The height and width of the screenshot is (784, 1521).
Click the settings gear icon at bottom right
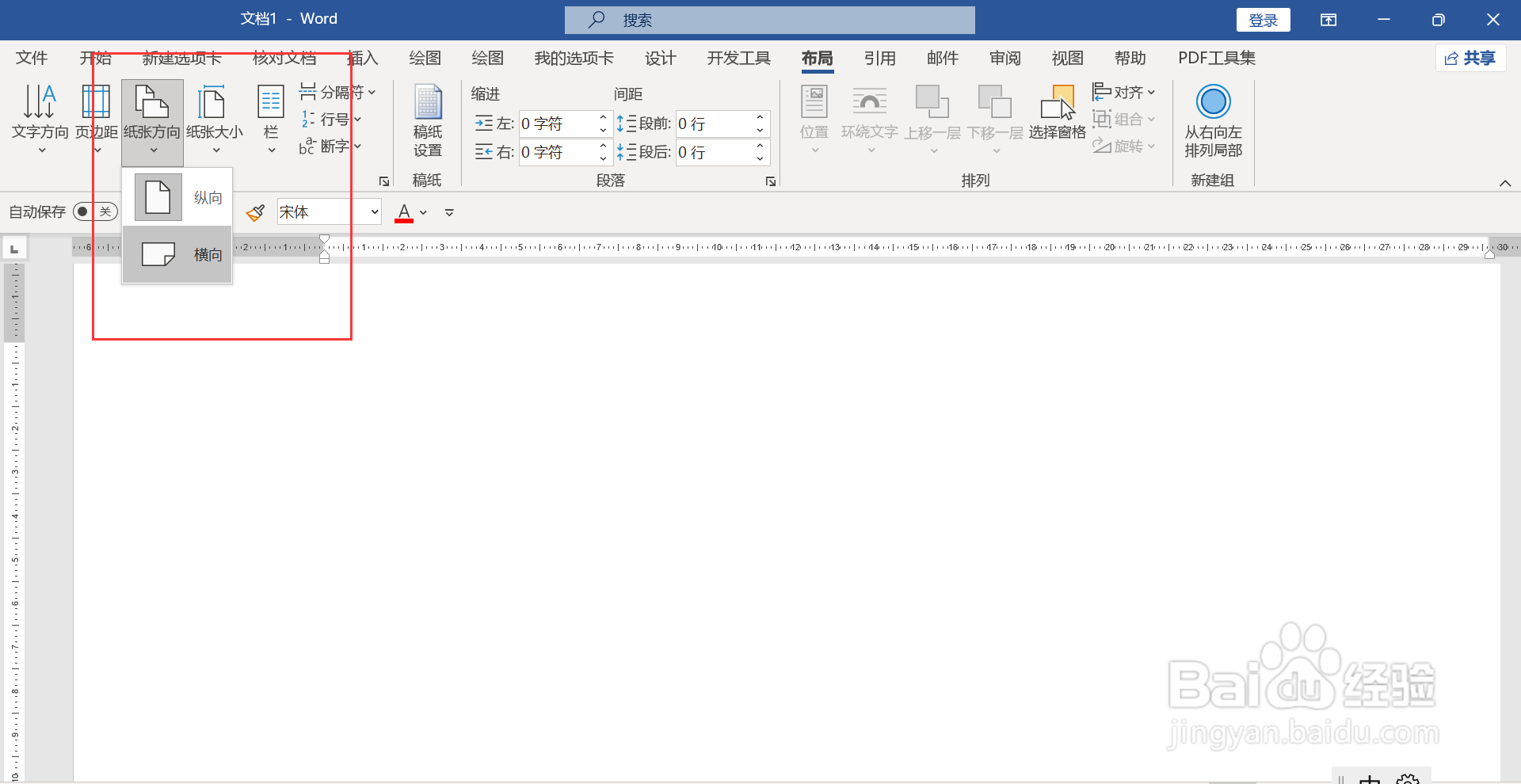(1408, 778)
